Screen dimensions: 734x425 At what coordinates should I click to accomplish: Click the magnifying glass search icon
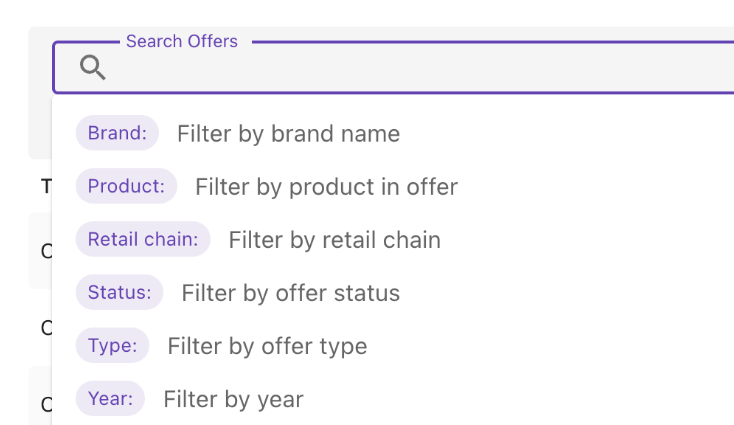pos(93,68)
